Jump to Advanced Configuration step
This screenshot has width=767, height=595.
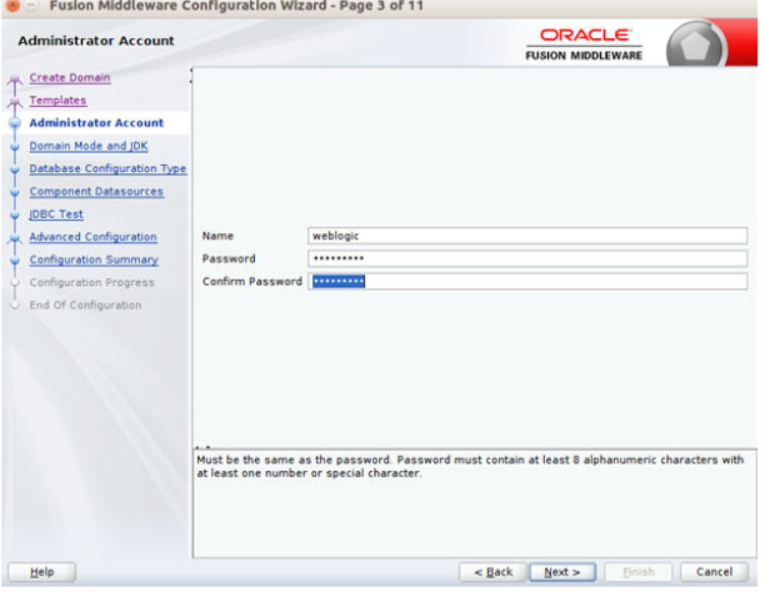click(93, 237)
